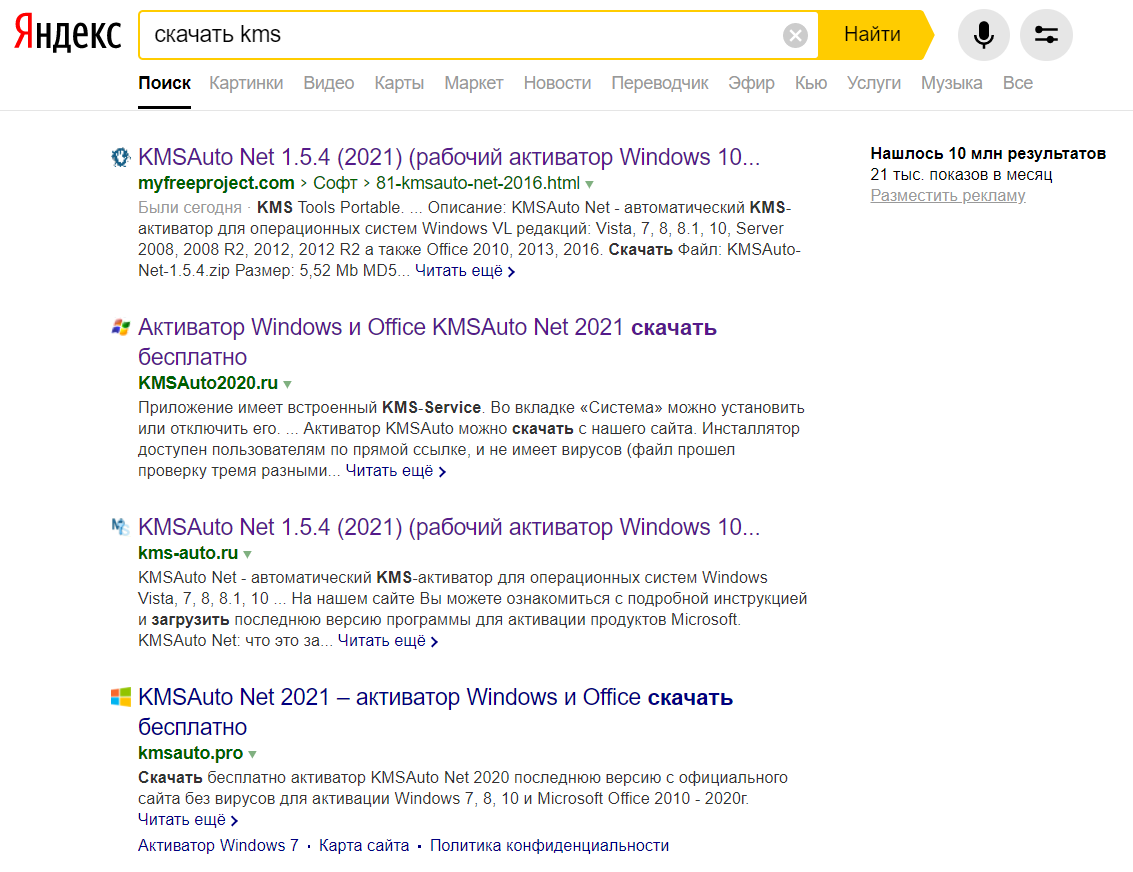Image resolution: width=1133 pixels, height=872 pixels.
Task: Switch to the Новости tab
Action: click(557, 84)
